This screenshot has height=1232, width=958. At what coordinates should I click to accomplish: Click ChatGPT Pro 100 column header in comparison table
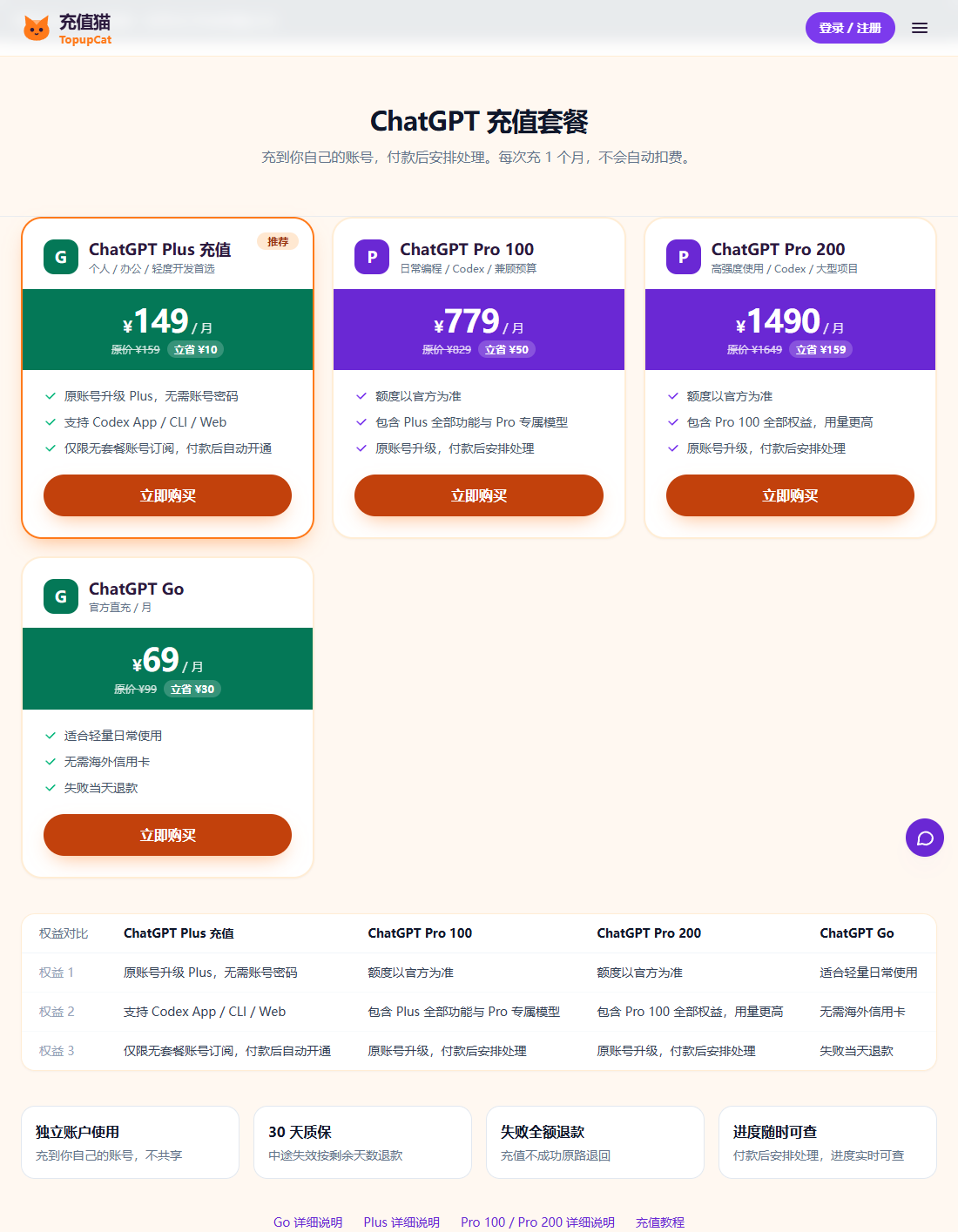pyautogui.click(x=420, y=933)
